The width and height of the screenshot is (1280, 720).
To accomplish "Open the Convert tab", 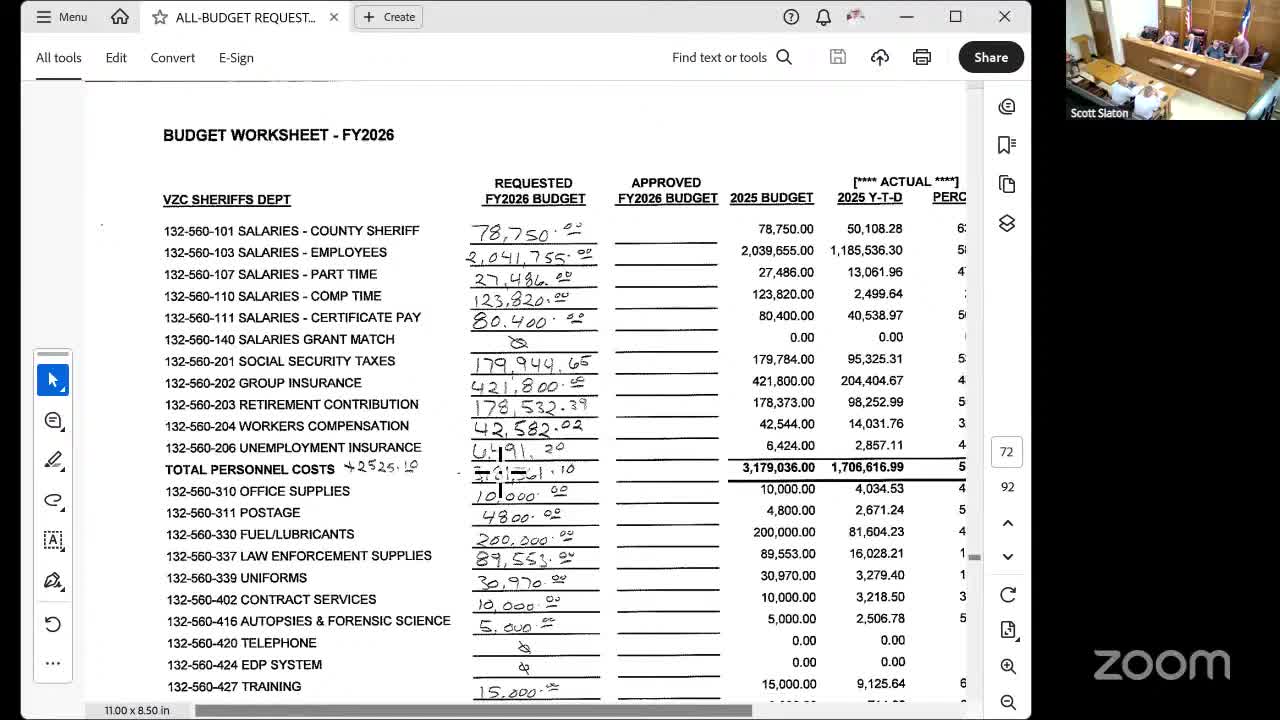I will 173,58.
